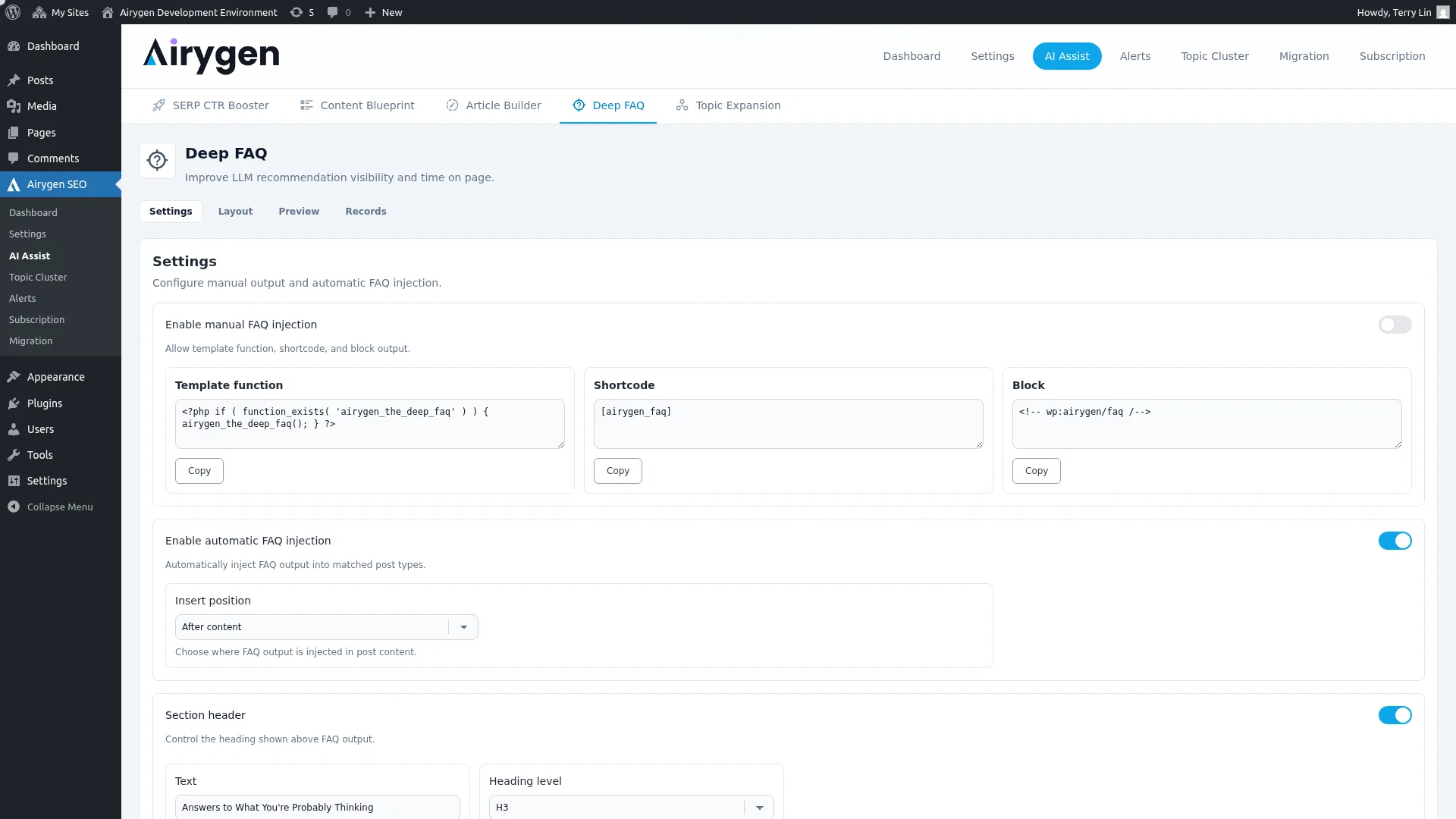The width and height of the screenshot is (1456, 819).
Task: Click the SERP CTR Booster rocket icon
Action: (158, 105)
